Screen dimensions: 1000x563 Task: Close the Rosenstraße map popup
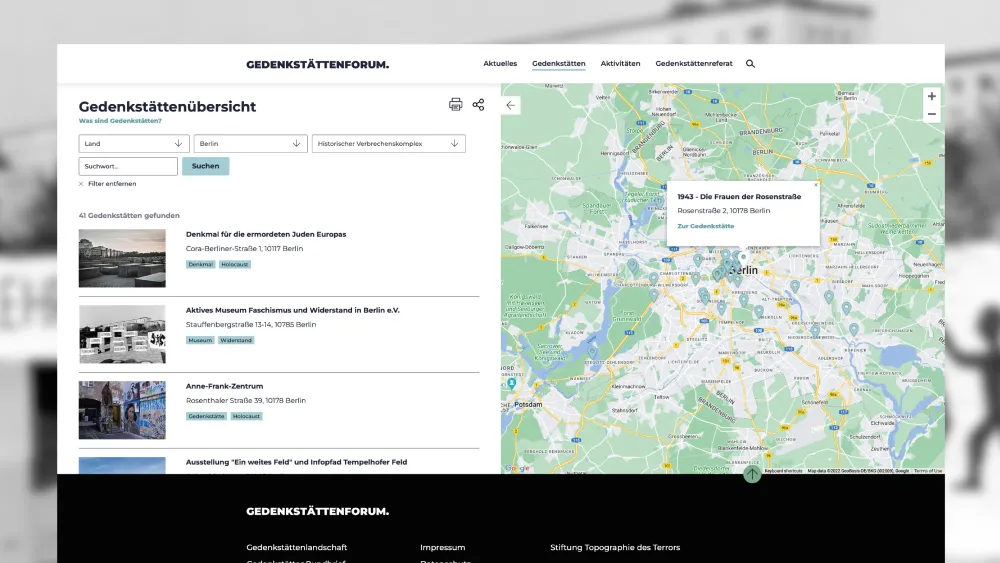815,185
